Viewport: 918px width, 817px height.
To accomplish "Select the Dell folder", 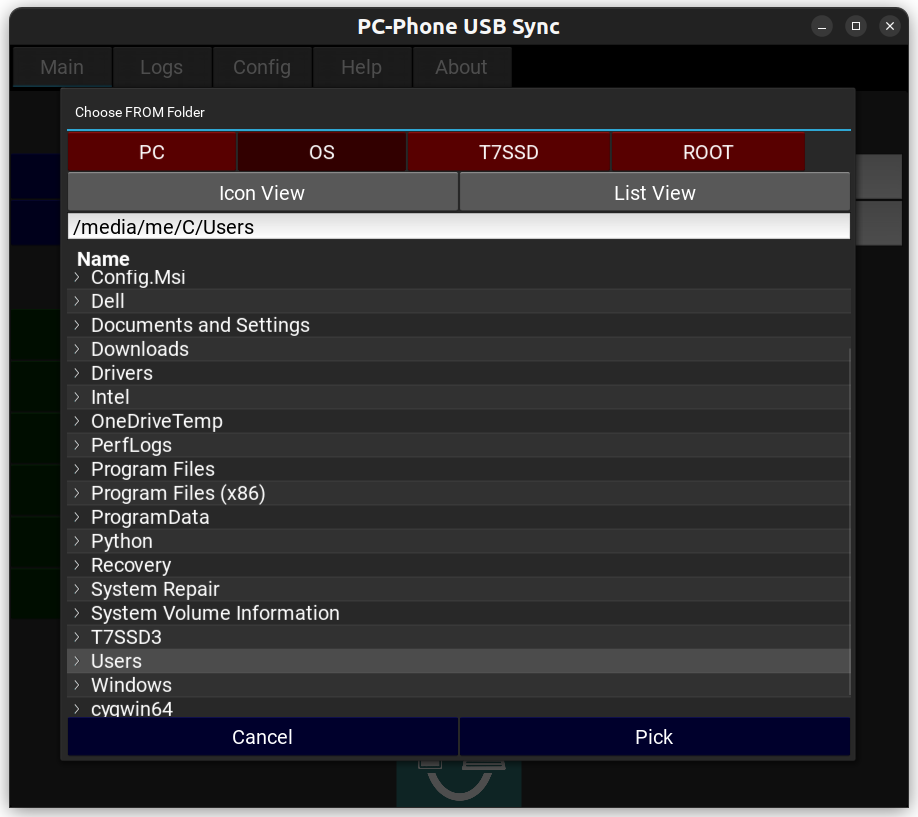I will pyautogui.click(x=108, y=301).
